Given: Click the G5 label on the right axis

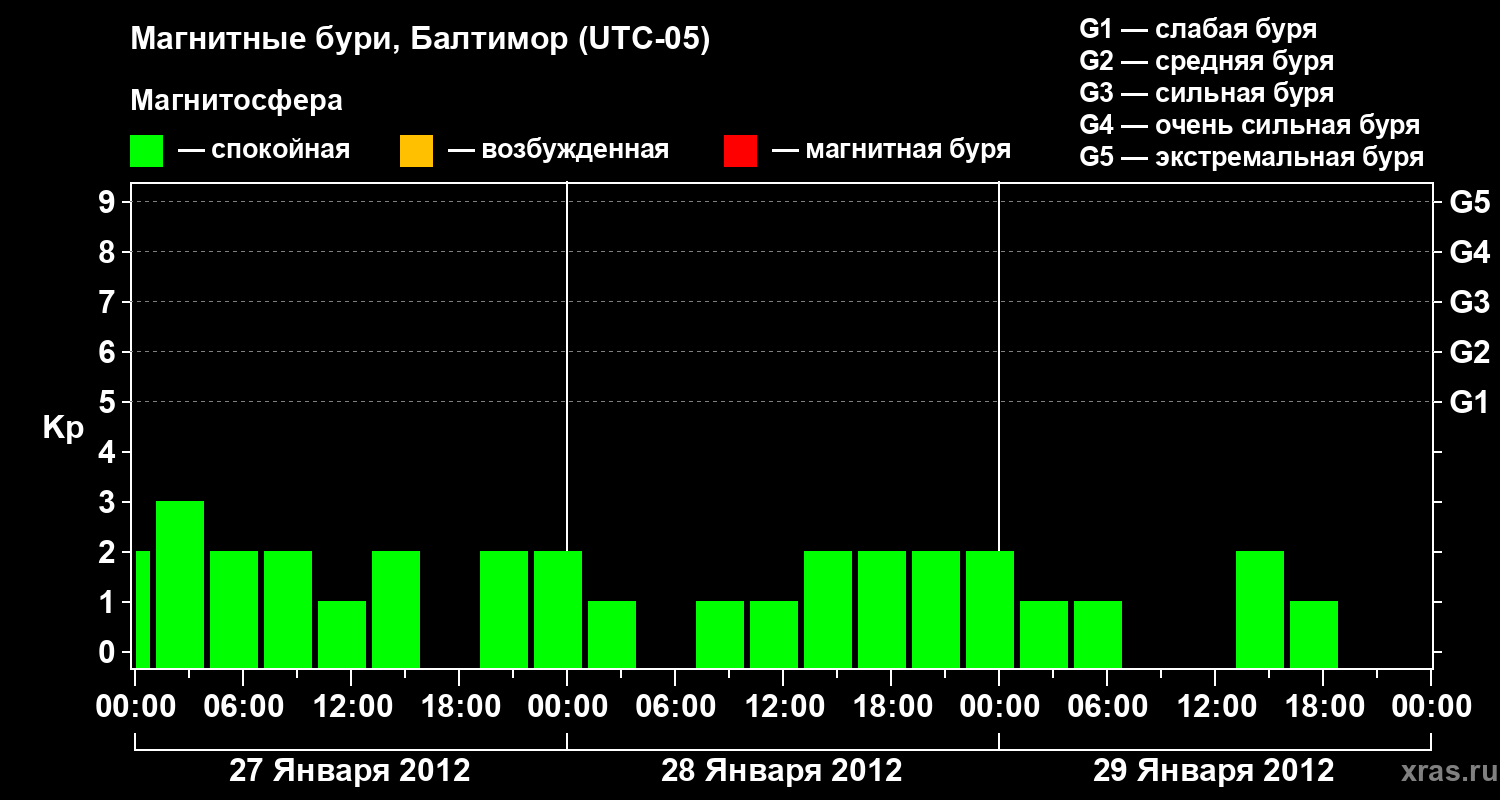Looking at the screenshot, I should pos(1469,202).
